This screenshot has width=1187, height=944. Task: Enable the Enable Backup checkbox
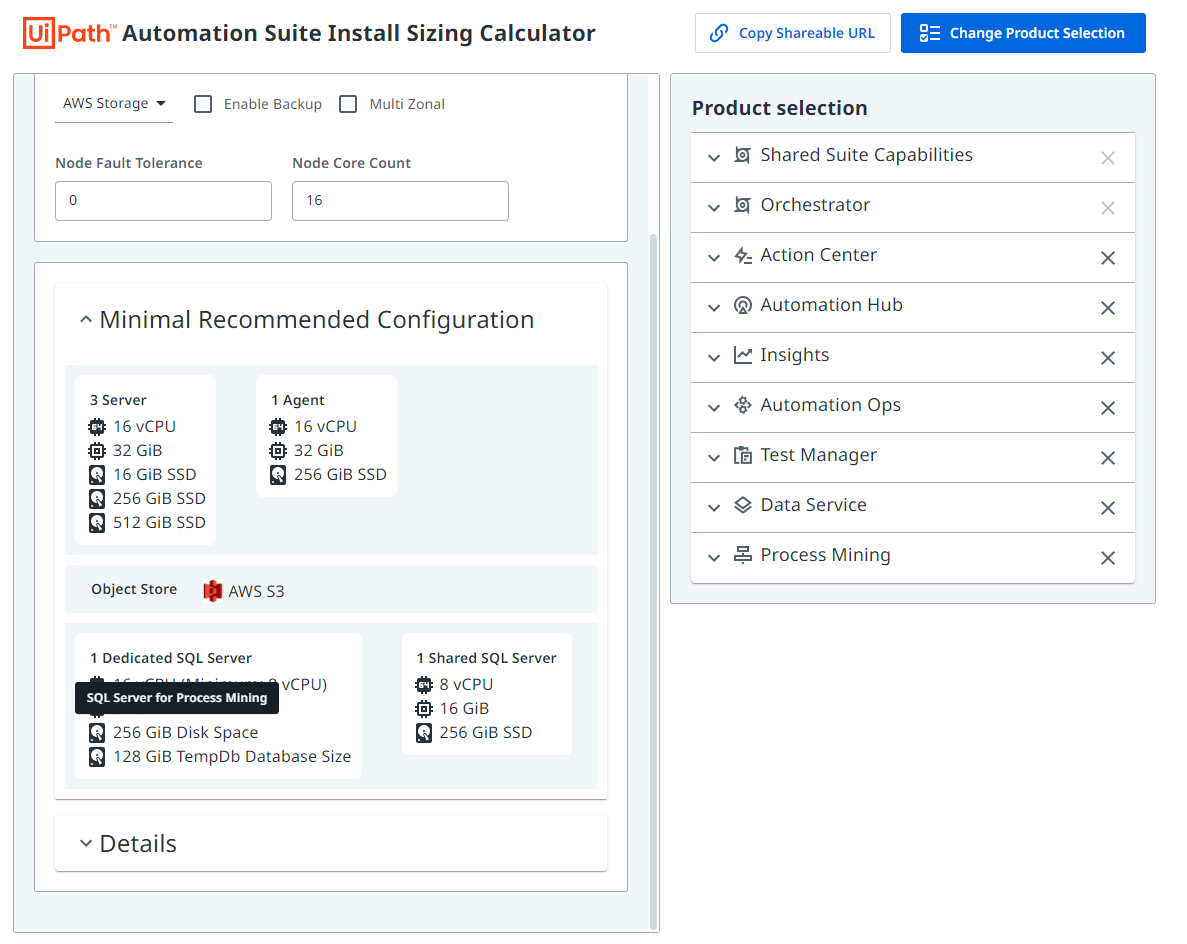(x=203, y=103)
